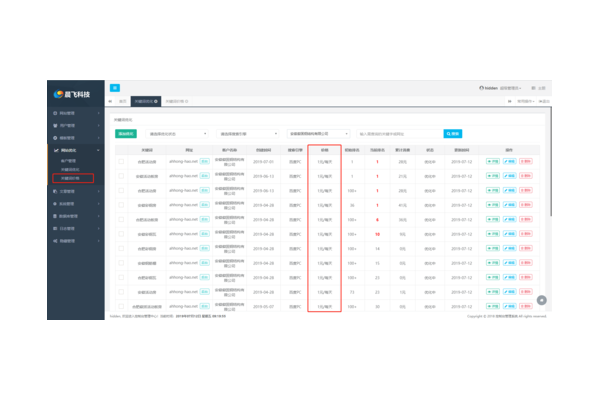600x400 pixels.
Task: Check the second table row checkbox
Action: pos(122,175)
